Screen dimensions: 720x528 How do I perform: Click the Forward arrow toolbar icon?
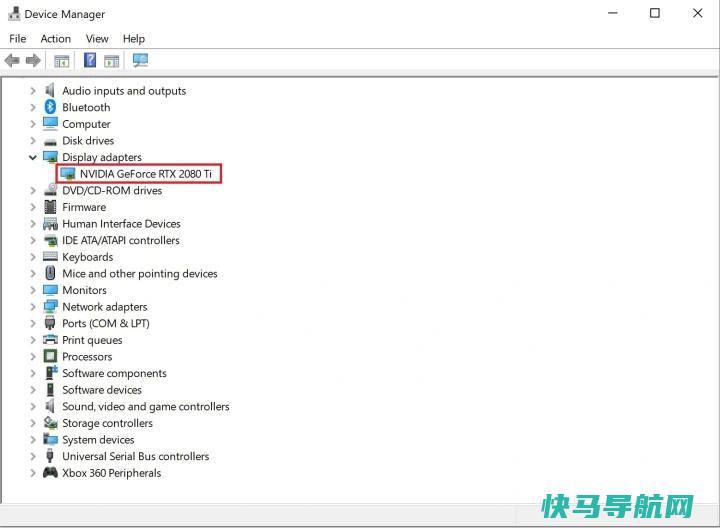33,60
